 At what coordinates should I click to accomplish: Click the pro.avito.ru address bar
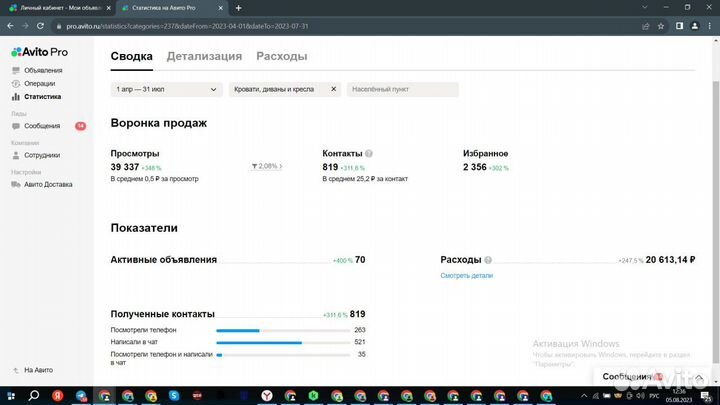pyautogui.click(x=344, y=26)
